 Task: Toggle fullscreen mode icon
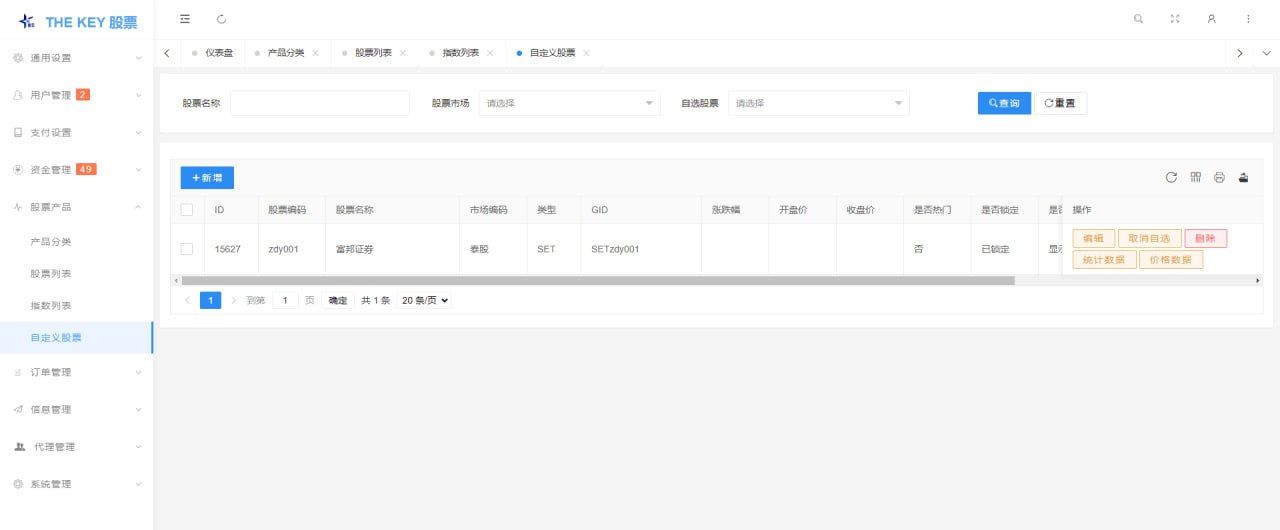coord(1175,19)
